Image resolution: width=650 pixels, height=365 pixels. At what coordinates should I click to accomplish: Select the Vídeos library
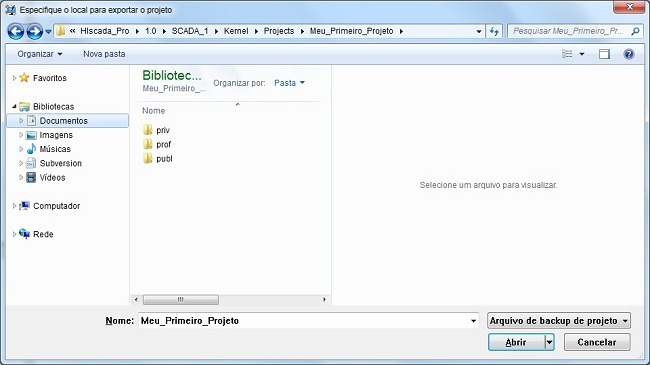pyautogui.click(x=52, y=178)
